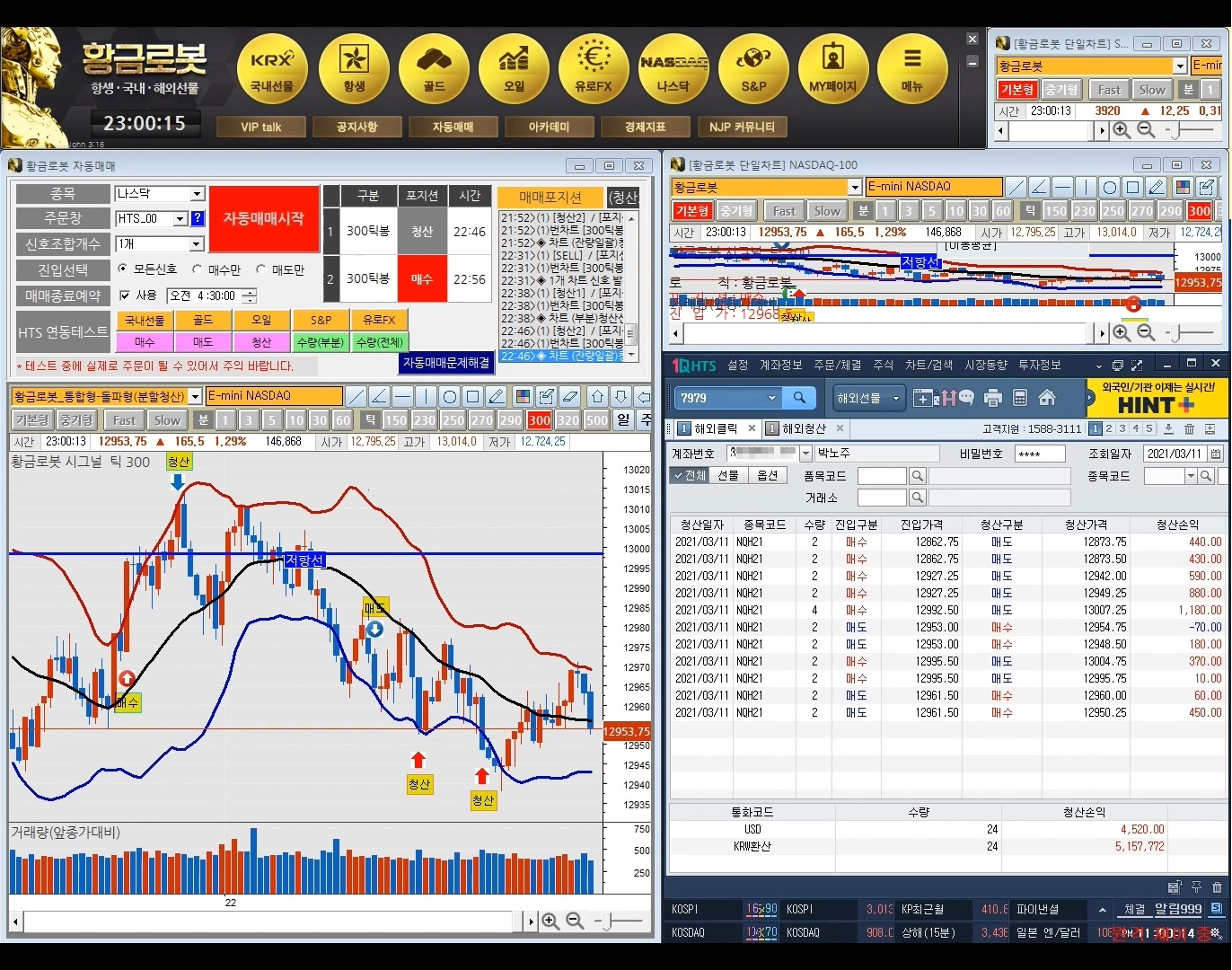The height and width of the screenshot is (970, 1232).
Task: Open the 설정 menu in 1Q HTS
Action: (737, 366)
